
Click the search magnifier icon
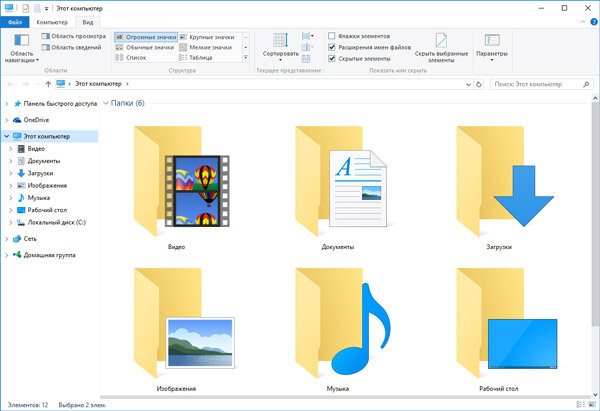[586, 84]
